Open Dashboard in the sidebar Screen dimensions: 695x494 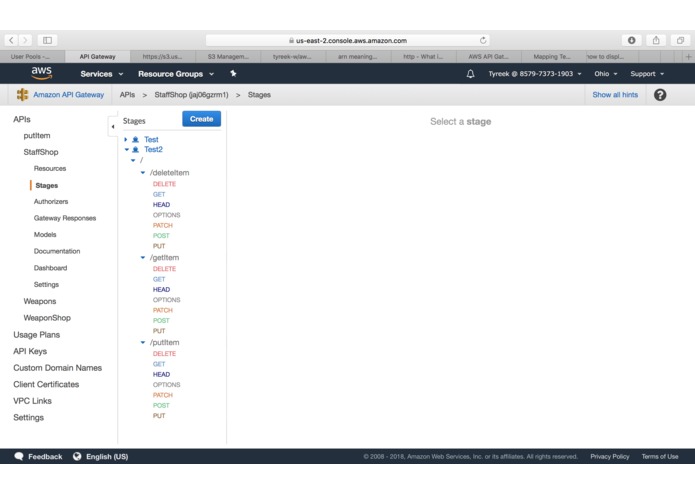(50, 268)
